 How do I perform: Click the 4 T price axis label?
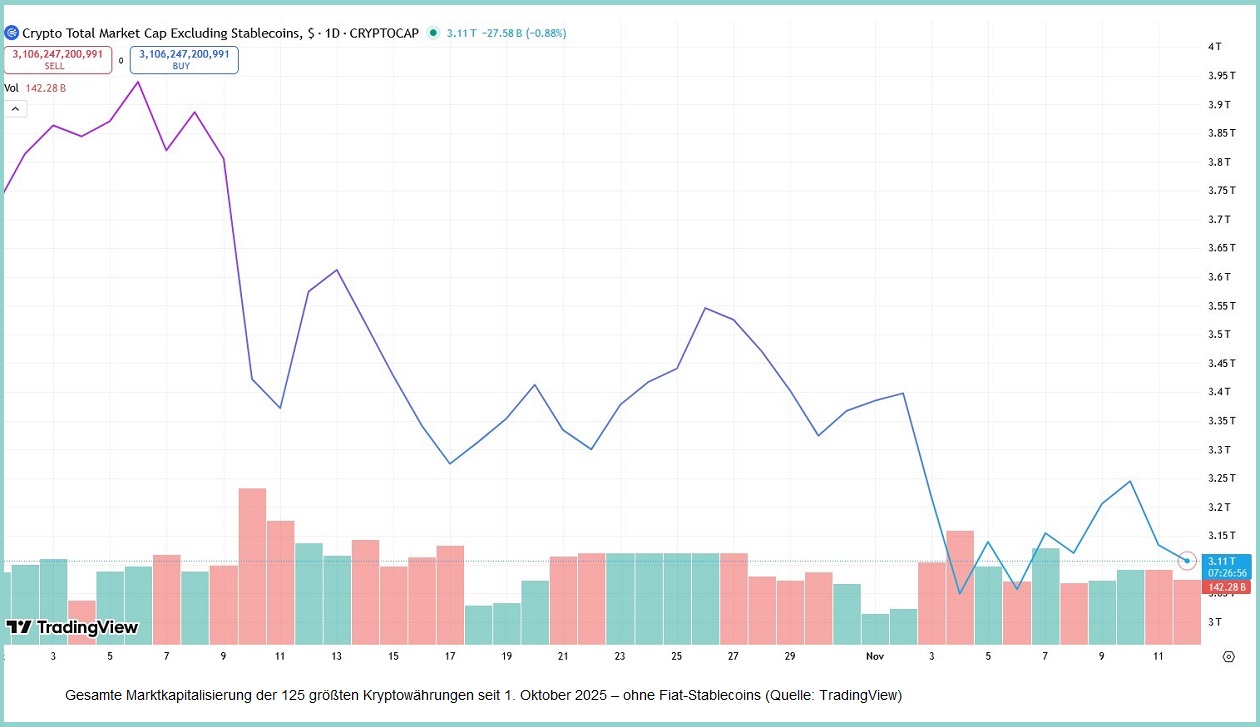(x=1214, y=47)
